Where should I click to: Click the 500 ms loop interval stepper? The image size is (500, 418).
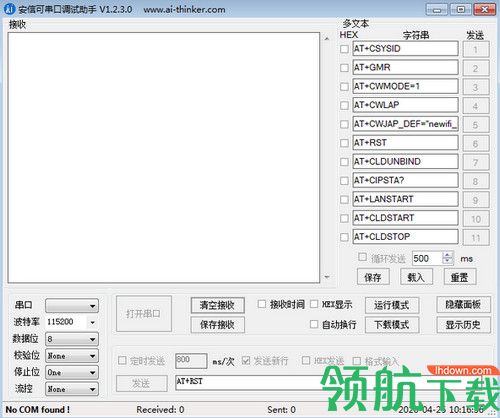point(448,258)
